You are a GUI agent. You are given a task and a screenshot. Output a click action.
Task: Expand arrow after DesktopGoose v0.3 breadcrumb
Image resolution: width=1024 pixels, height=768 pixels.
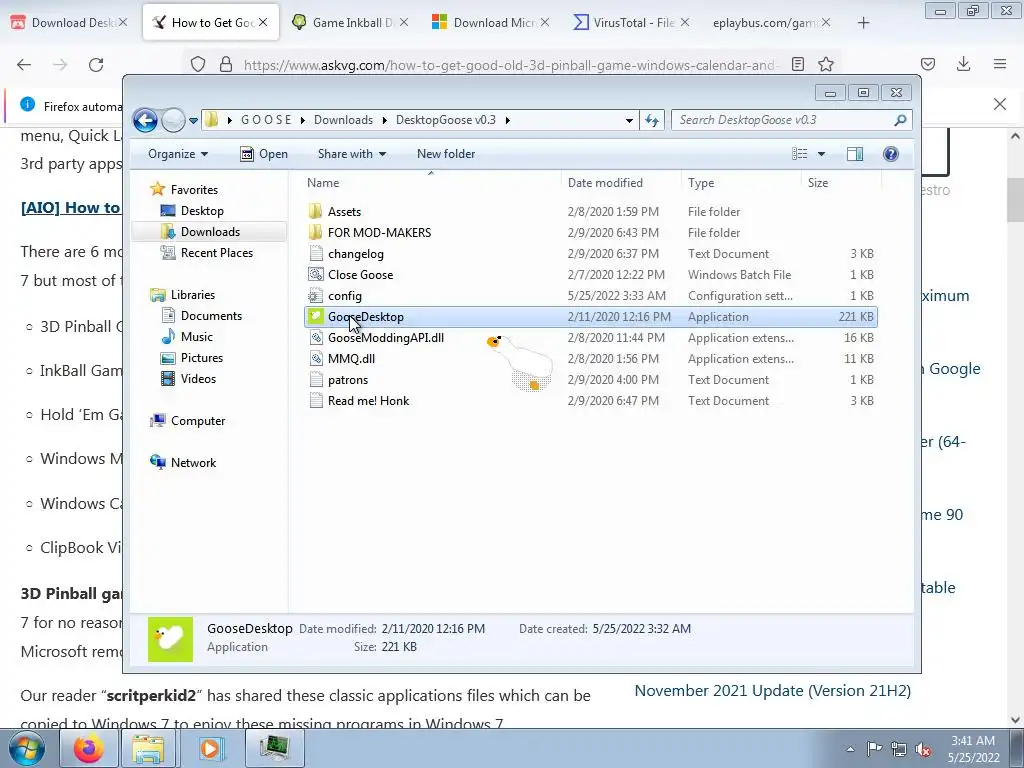click(507, 120)
